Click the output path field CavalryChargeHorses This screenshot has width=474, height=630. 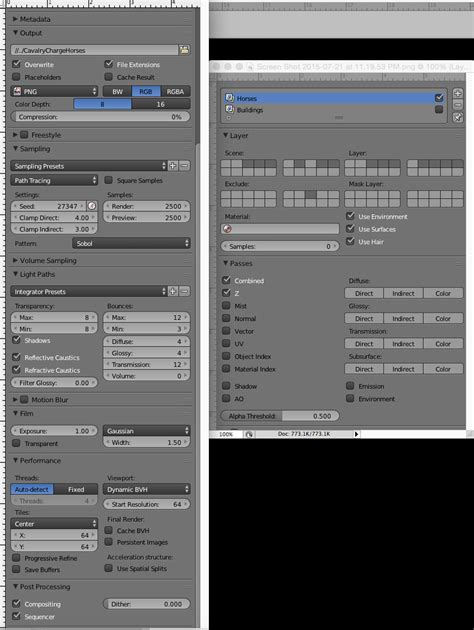(94, 50)
